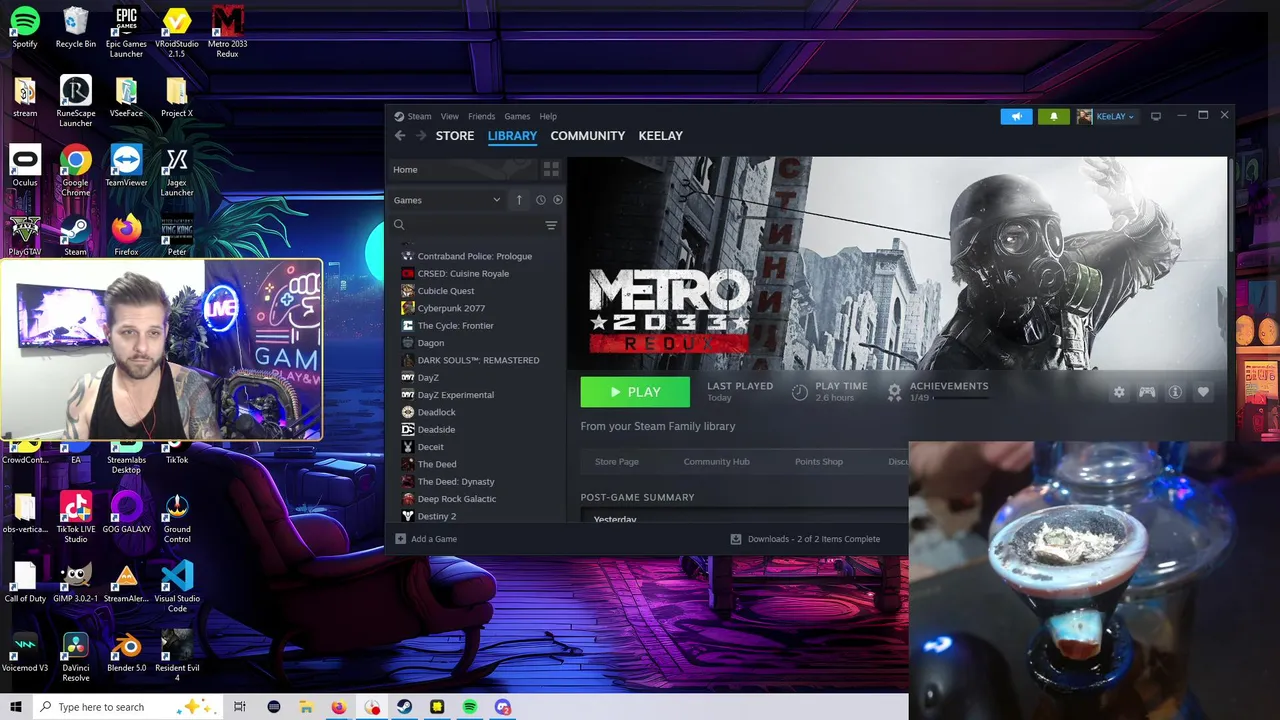Open the Community Hub link
The height and width of the screenshot is (720, 1280).
coord(716,462)
